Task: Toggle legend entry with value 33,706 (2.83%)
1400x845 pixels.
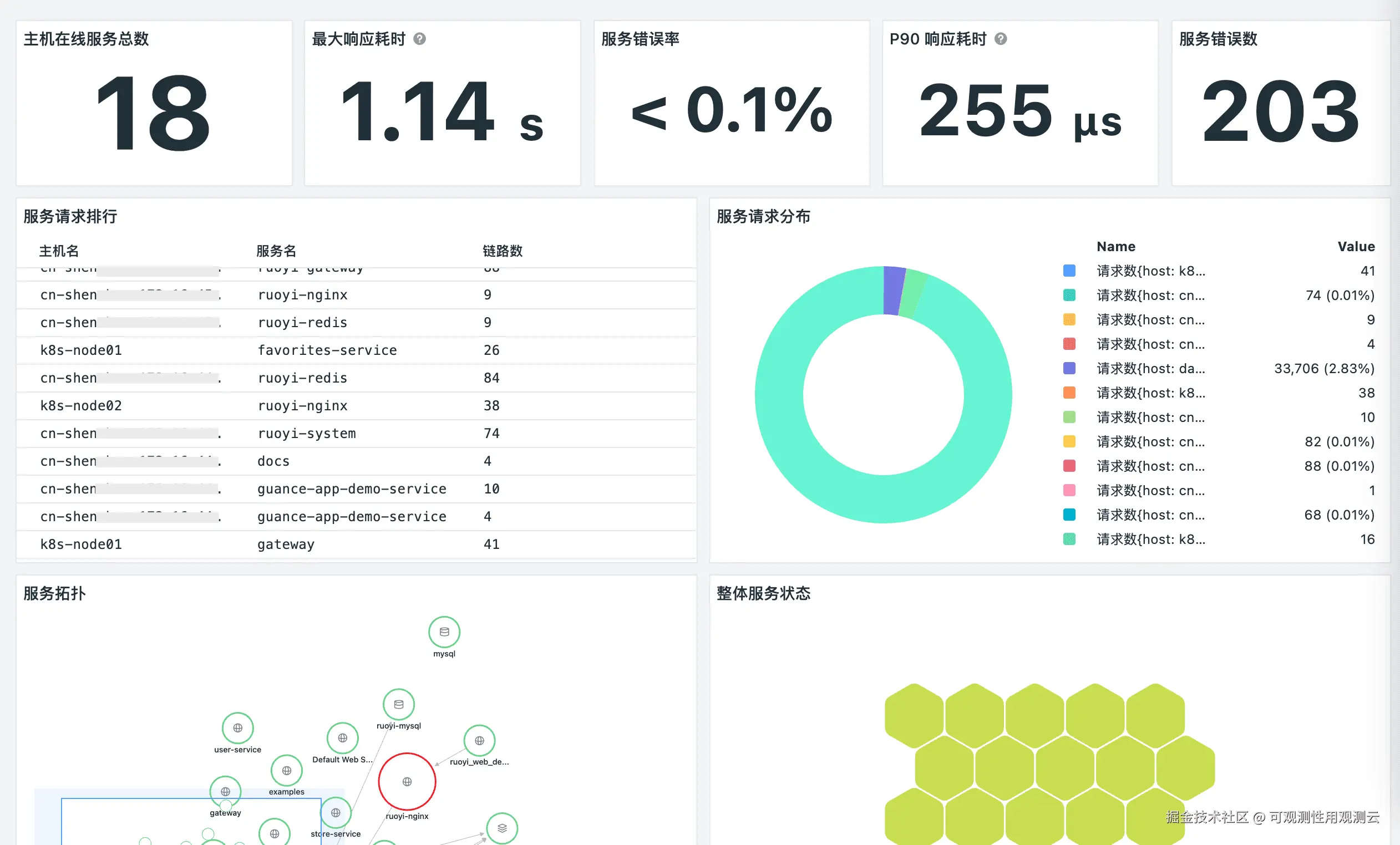Action: tap(1150, 369)
